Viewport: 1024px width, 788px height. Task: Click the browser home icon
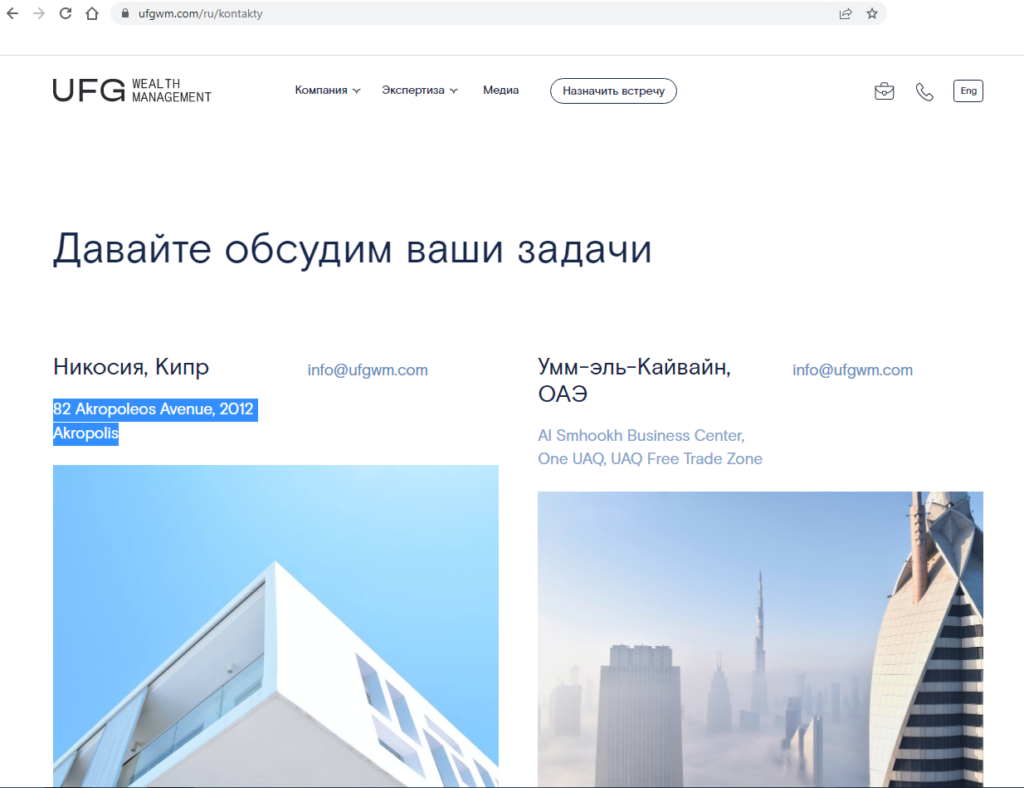tap(94, 13)
